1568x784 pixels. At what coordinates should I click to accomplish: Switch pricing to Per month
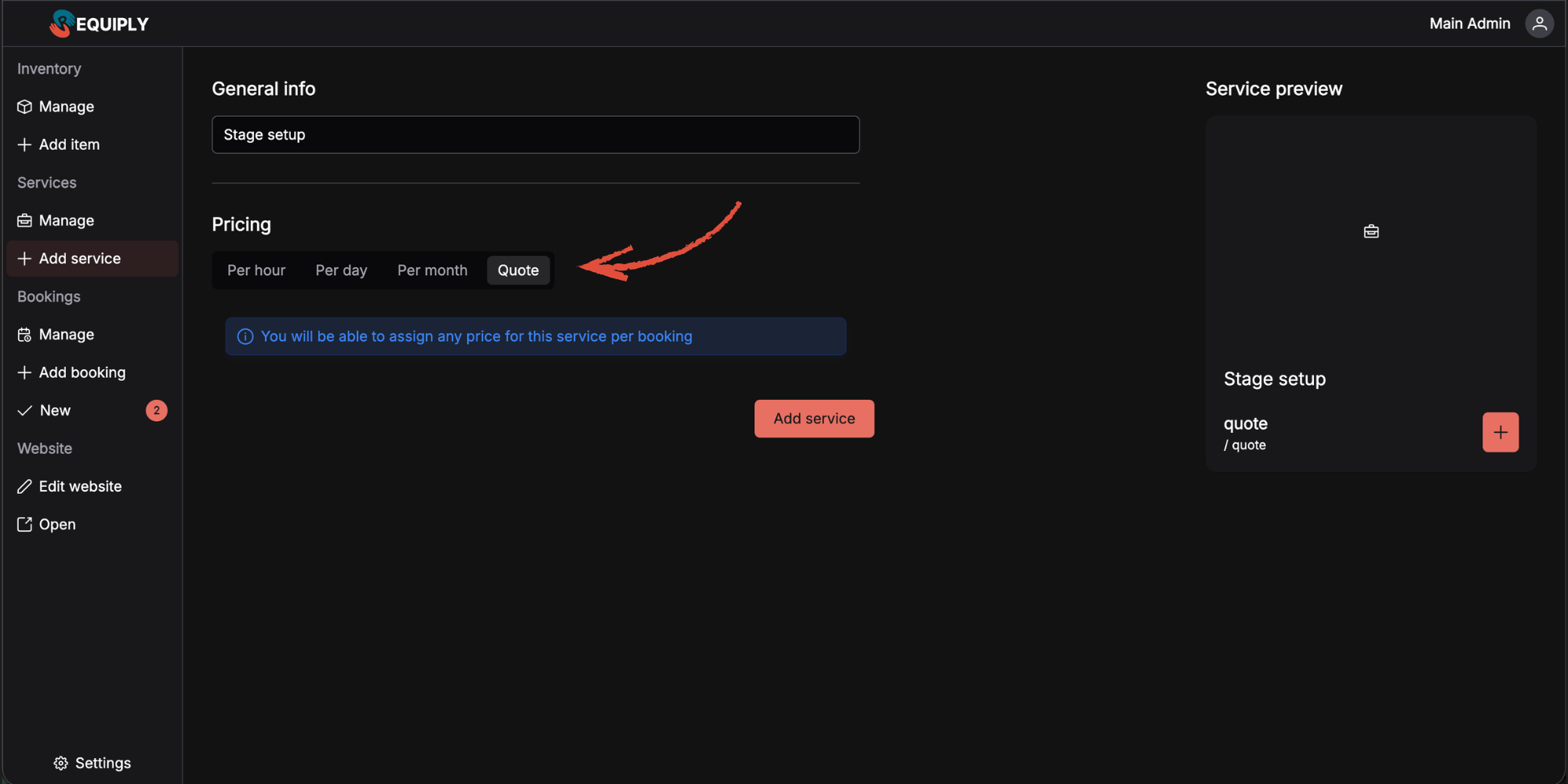point(432,270)
